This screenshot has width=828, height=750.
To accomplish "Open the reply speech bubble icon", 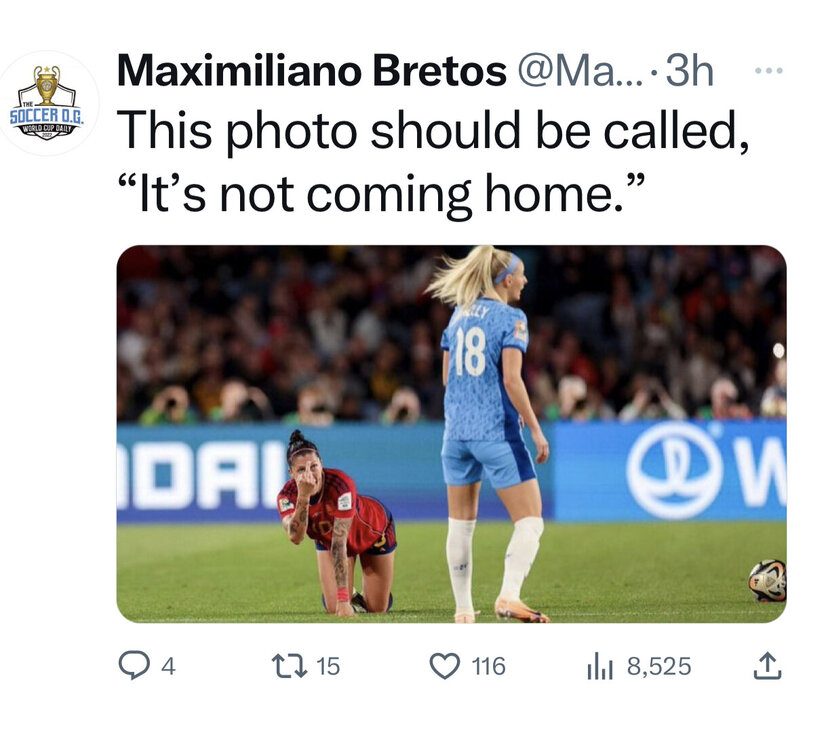I will click(133, 666).
